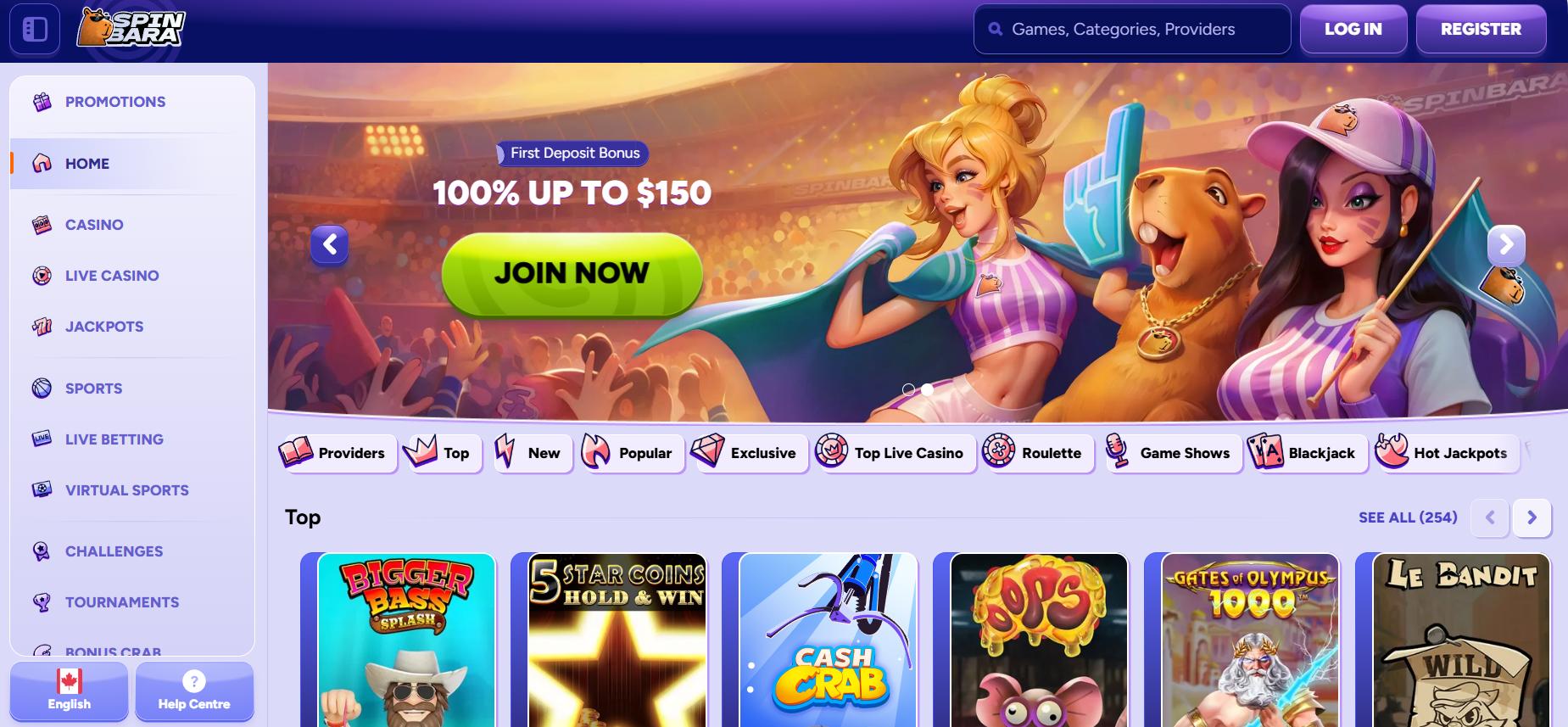
Task: Open the Sports ball icon
Action: pyautogui.click(x=42, y=389)
